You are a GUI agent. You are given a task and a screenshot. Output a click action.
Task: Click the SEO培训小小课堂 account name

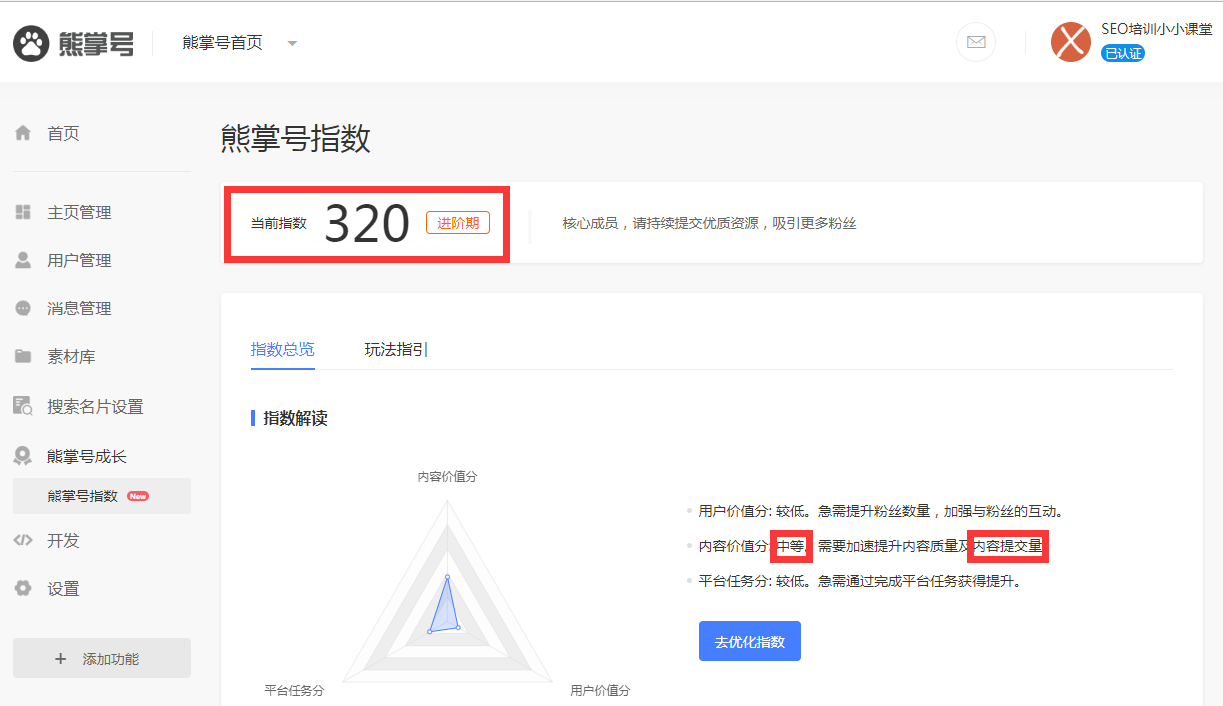1157,30
